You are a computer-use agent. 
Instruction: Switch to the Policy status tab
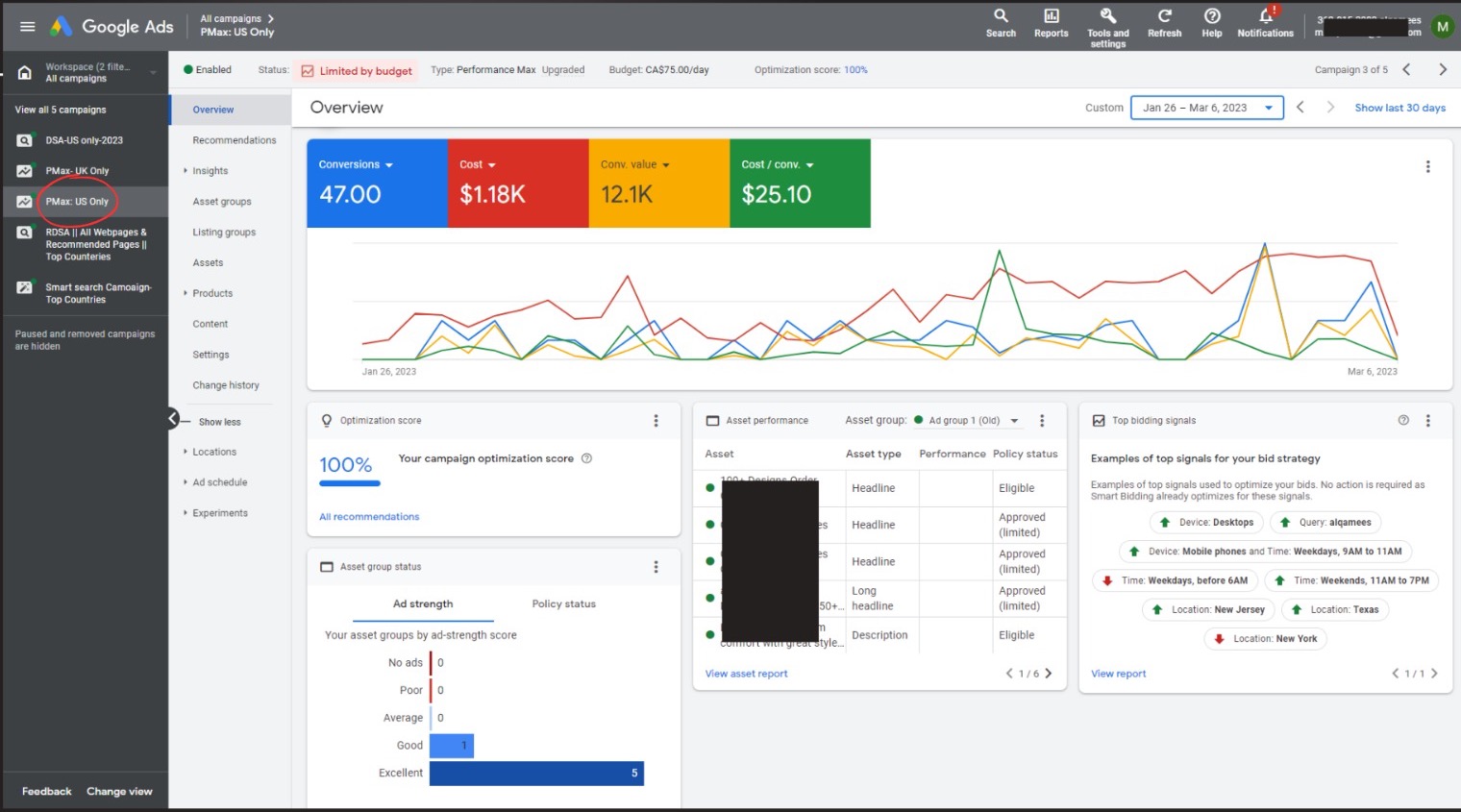click(564, 604)
